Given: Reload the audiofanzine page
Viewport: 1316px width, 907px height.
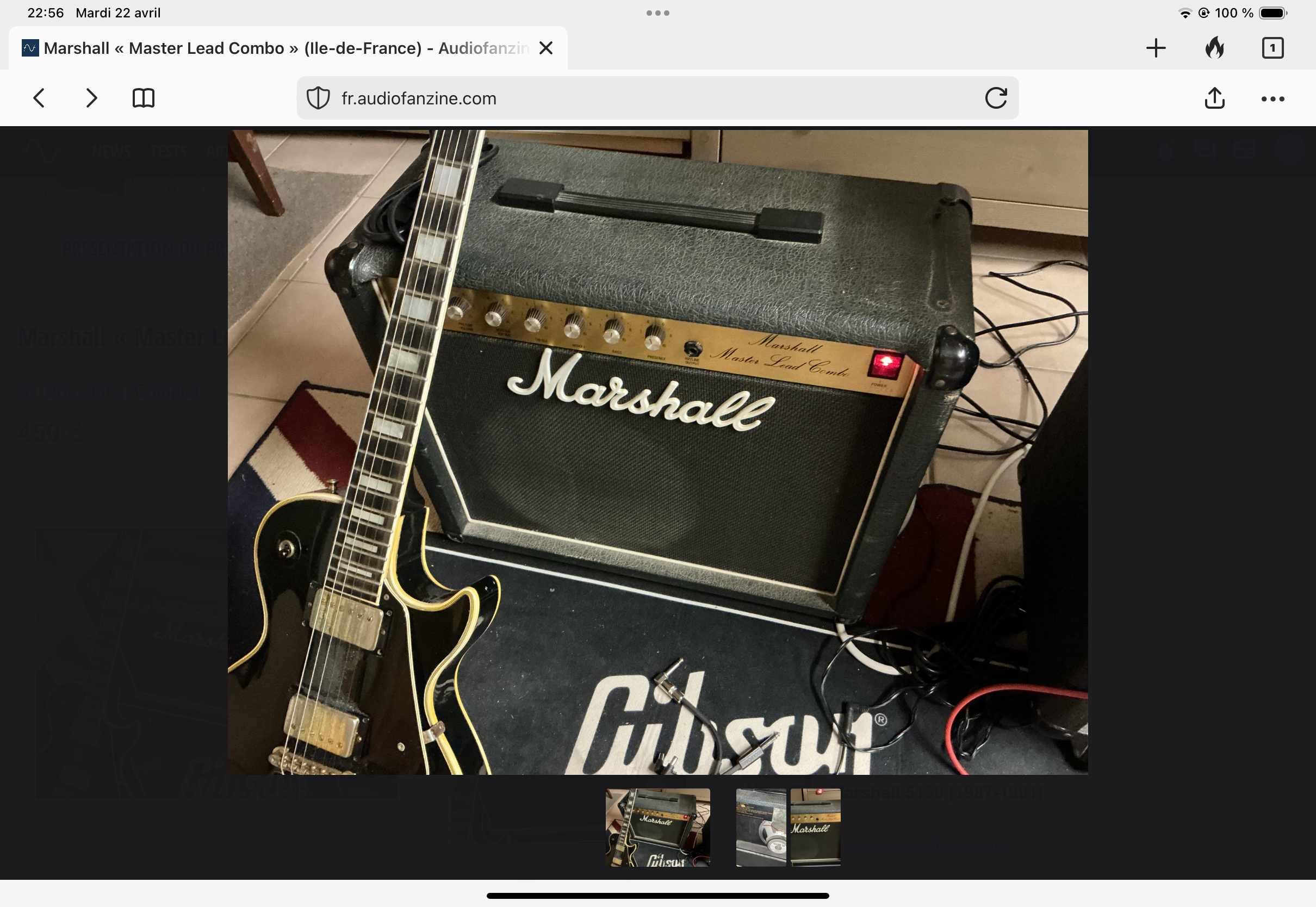Looking at the screenshot, I should (996, 98).
